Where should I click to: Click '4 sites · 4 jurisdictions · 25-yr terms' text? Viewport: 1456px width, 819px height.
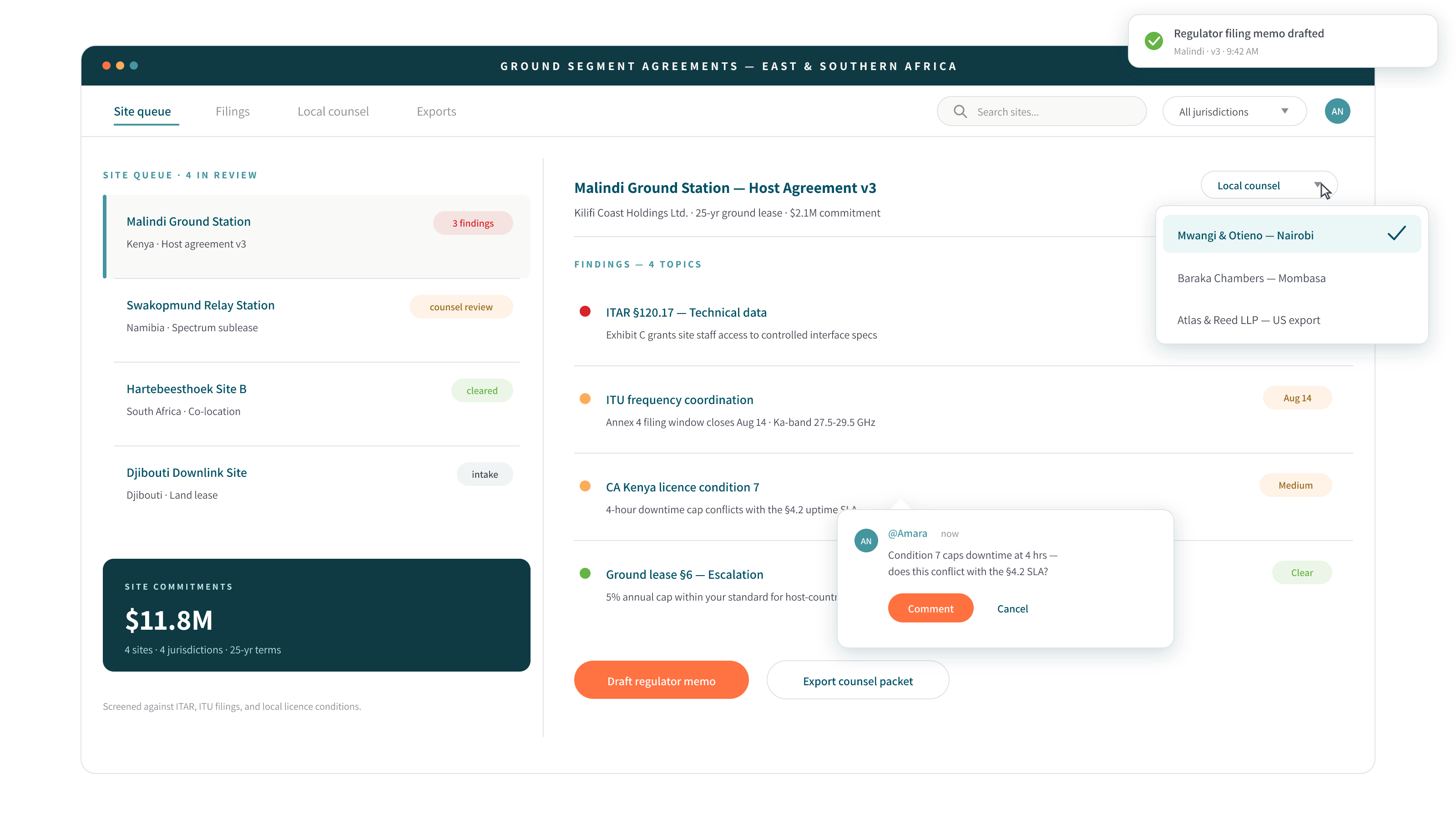click(x=202, y=649)
